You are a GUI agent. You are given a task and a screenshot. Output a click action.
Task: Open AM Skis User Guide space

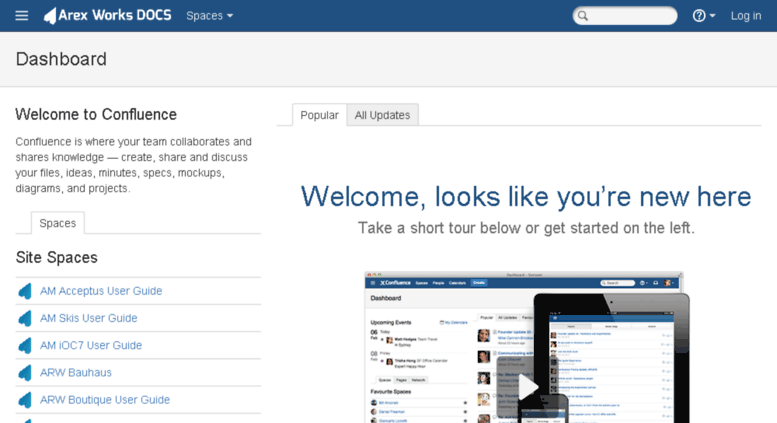click(89, 318)
